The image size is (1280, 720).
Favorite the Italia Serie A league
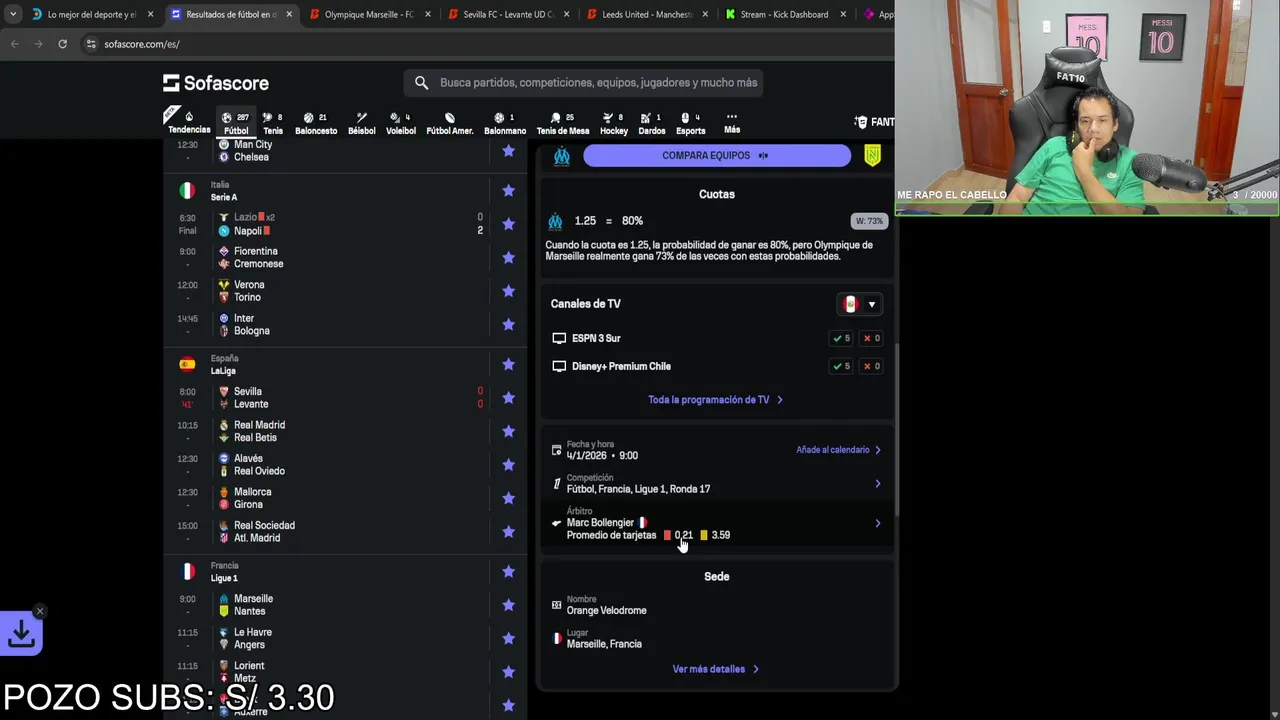pos(508,191)
